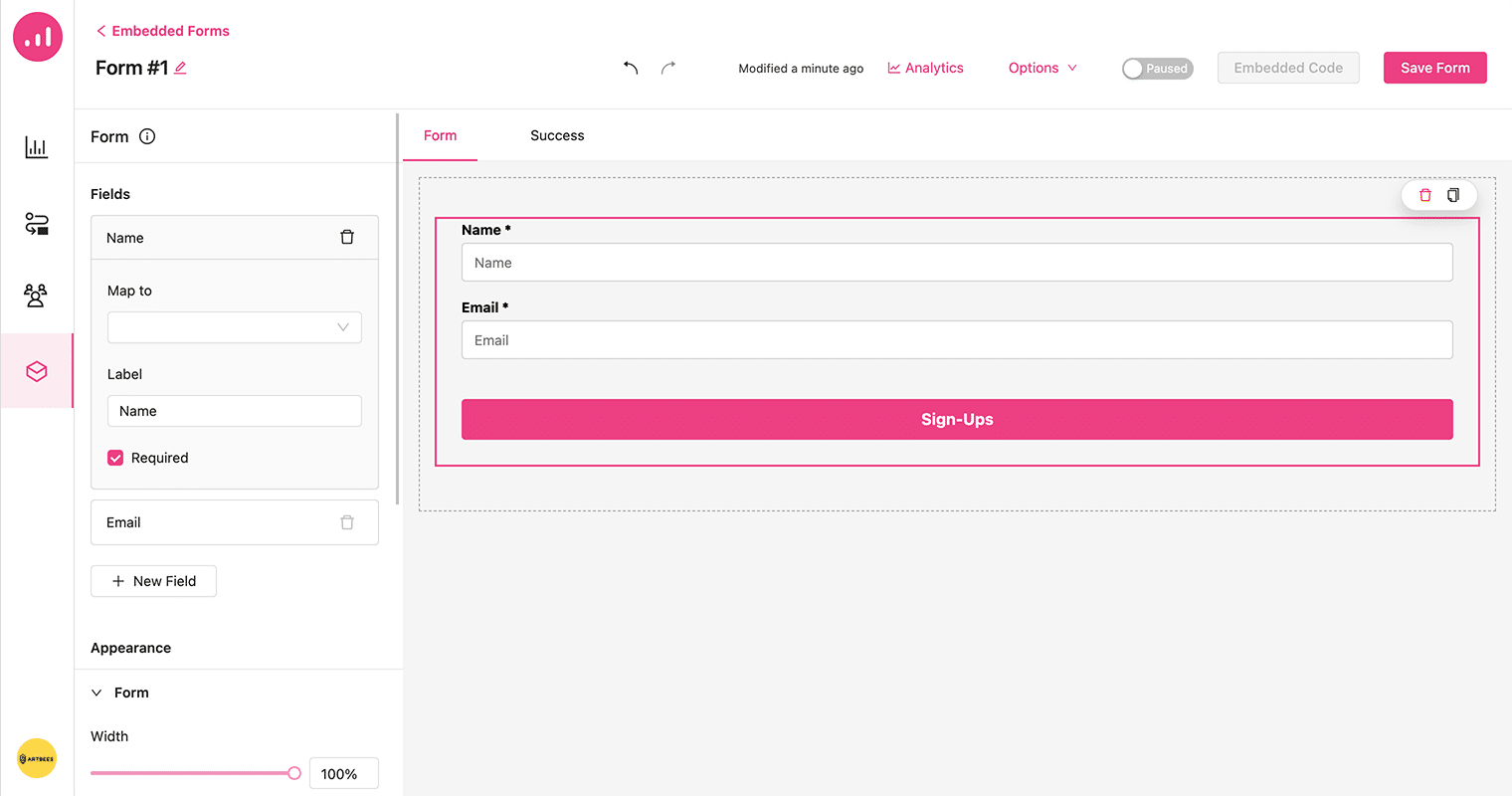Edit form name with pencil icon
Viewport: 1512px width, 796px height.
(180, 68)
